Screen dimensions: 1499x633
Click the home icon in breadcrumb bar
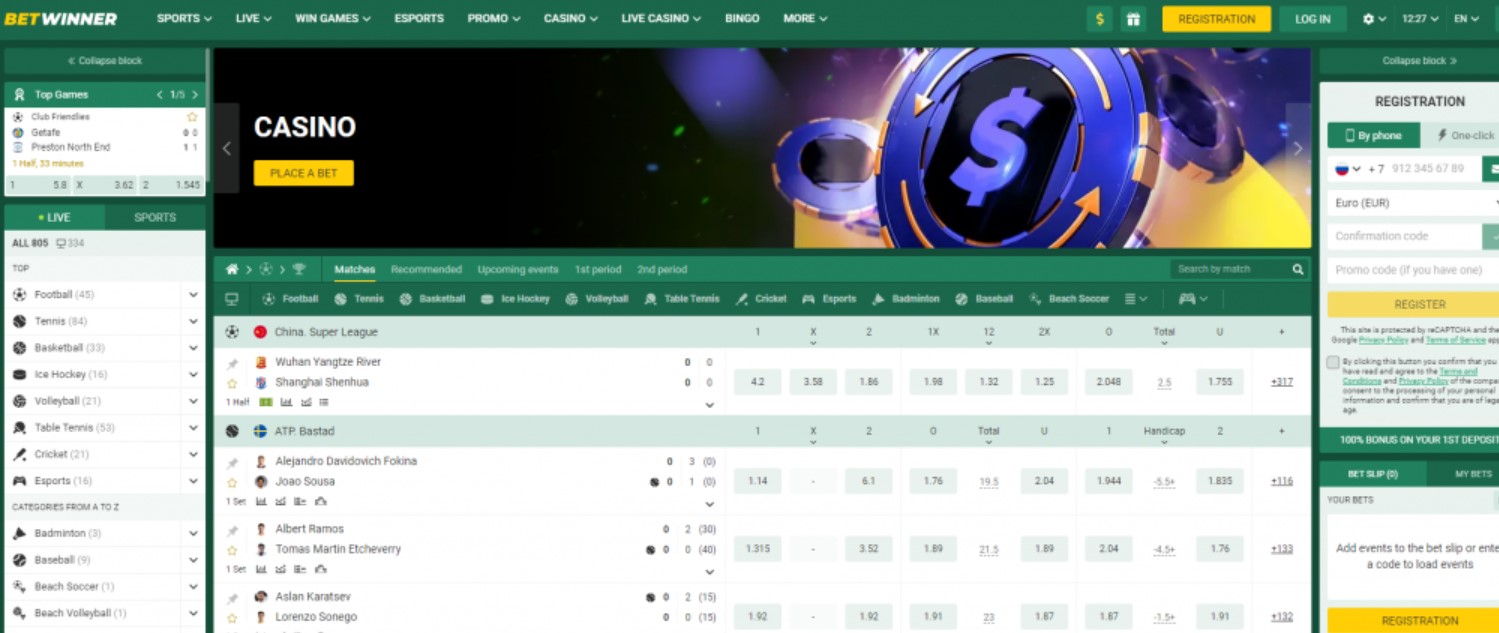tap(232, 269)
